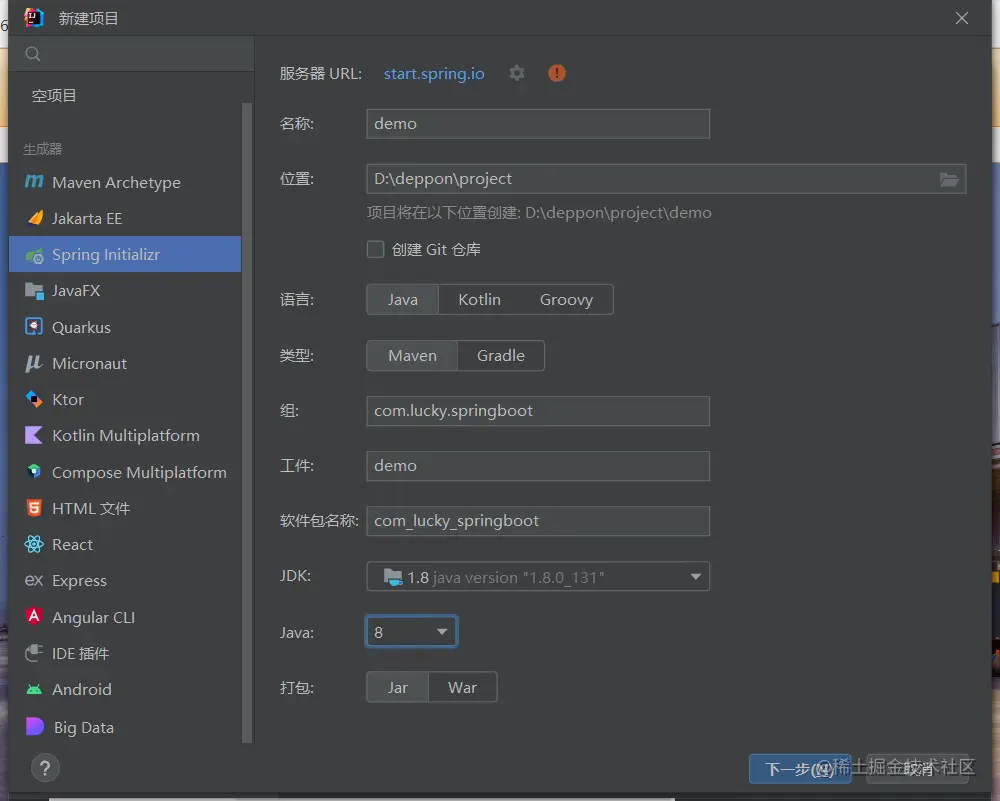Choose Gradle as the build type

(x=501, y=356)
